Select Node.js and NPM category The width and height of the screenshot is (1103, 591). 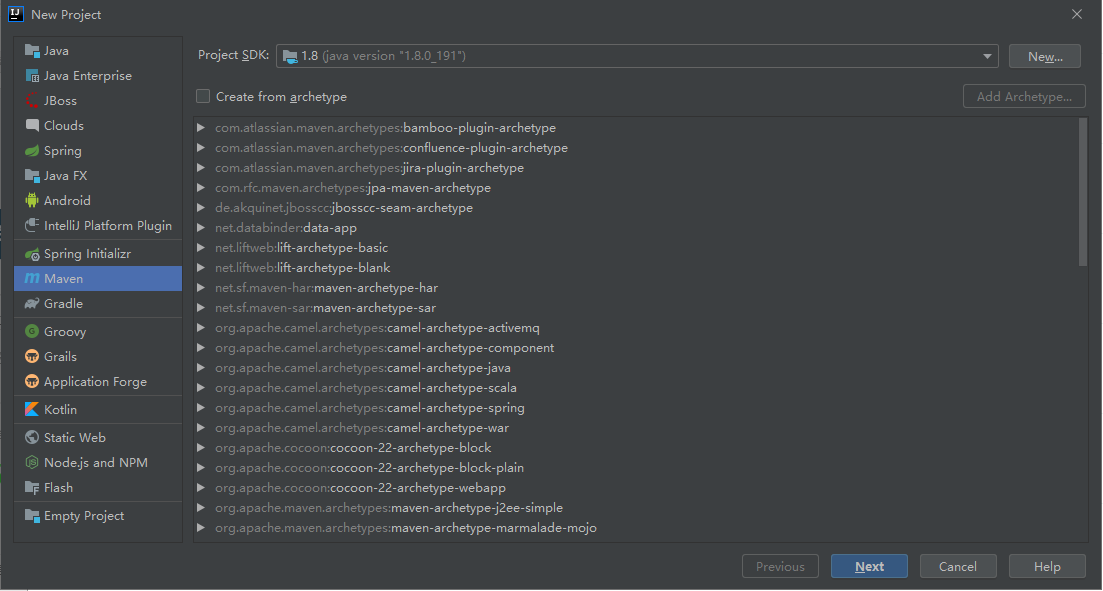pyautogui.click(x=98, y=462)
